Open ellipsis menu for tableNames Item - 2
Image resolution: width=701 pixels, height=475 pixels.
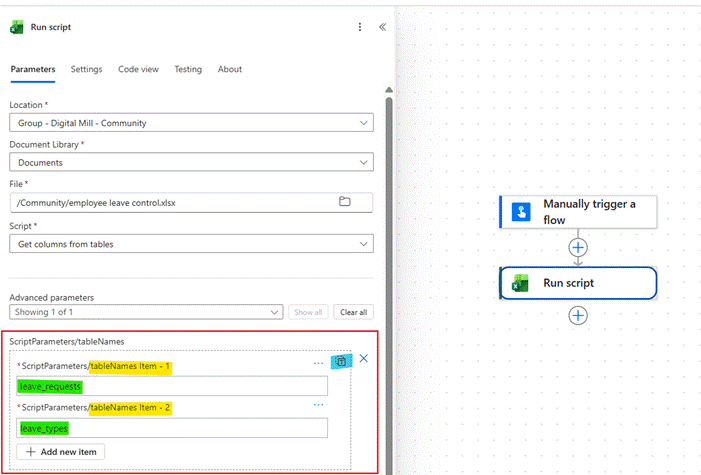coord(318,405)
